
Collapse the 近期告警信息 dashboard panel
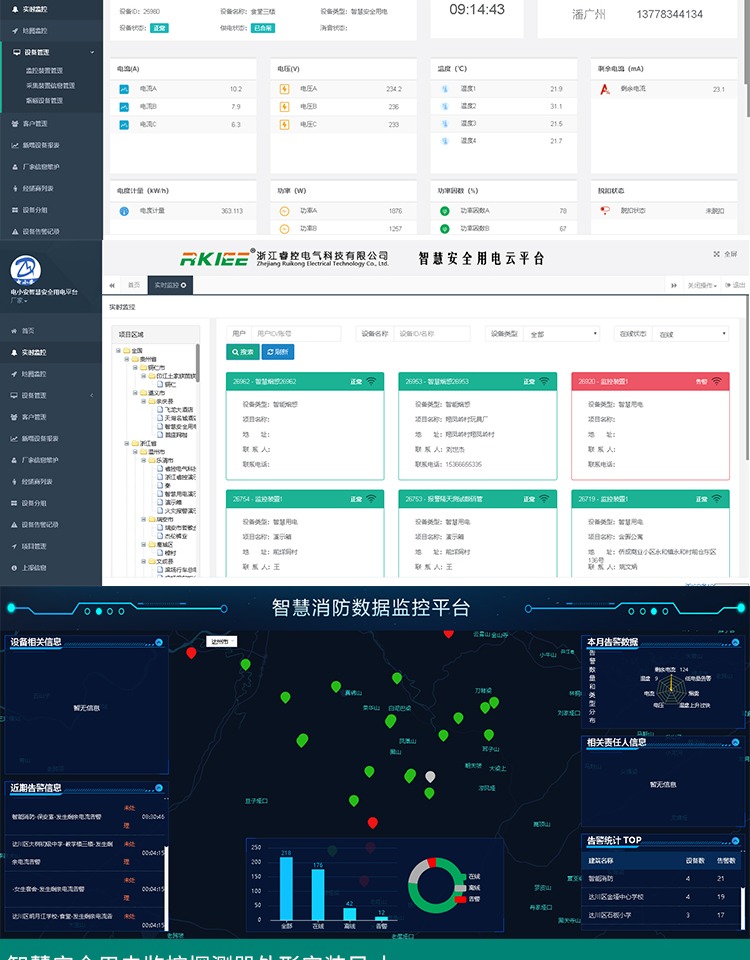(159, 788)
